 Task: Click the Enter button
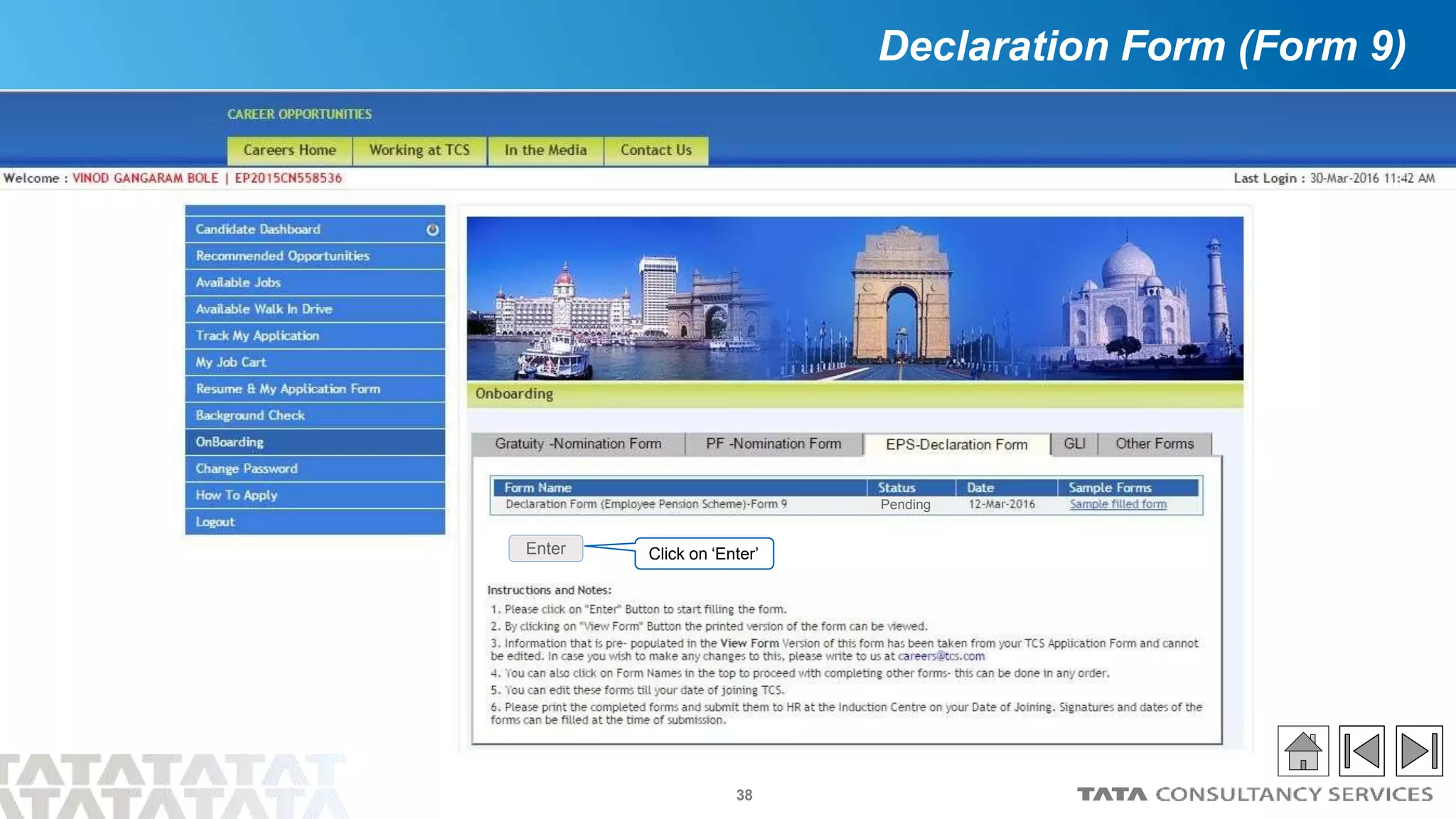coord(545,548)
